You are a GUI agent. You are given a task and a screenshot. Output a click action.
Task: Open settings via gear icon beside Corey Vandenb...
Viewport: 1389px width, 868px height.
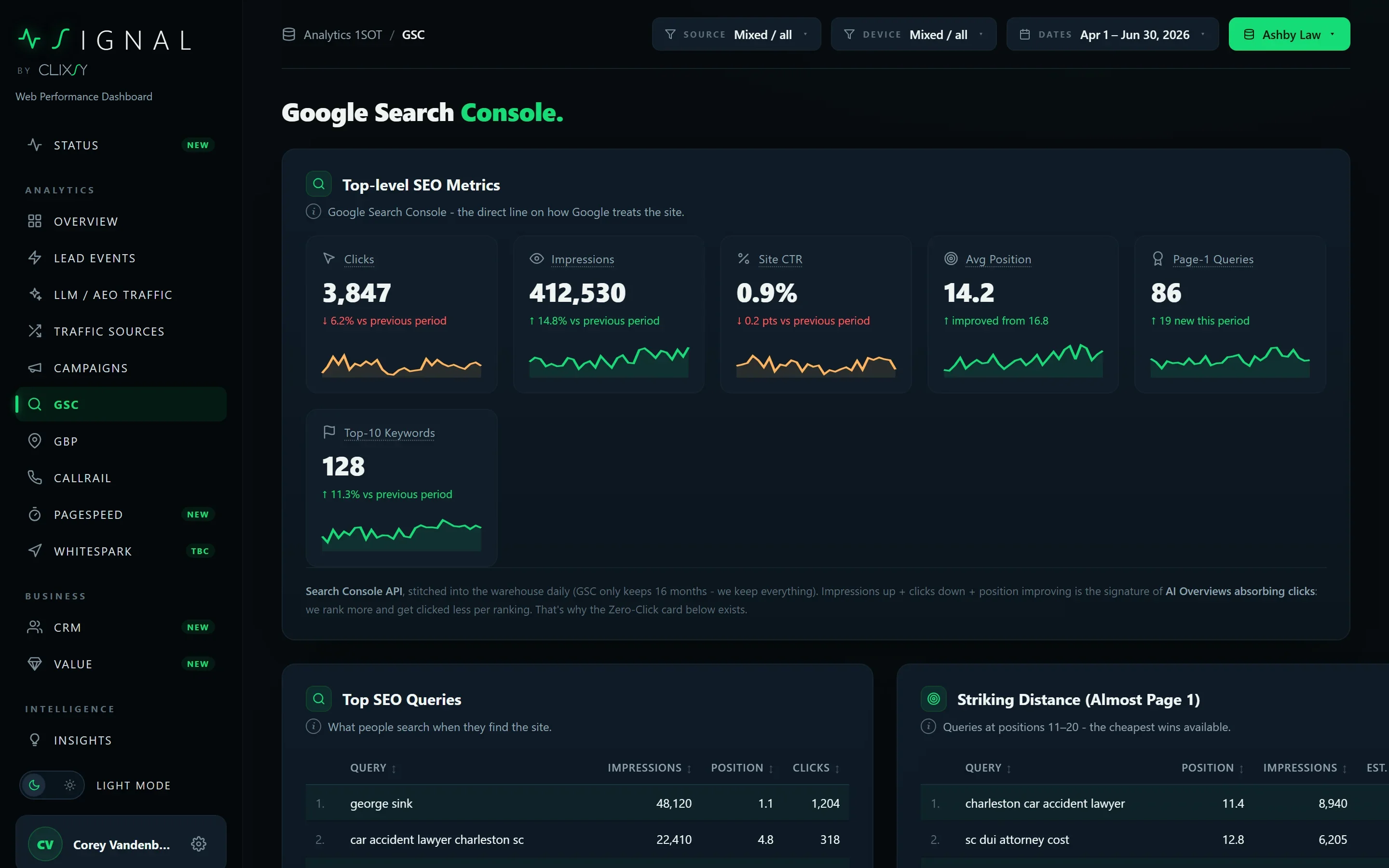[199, 844]
